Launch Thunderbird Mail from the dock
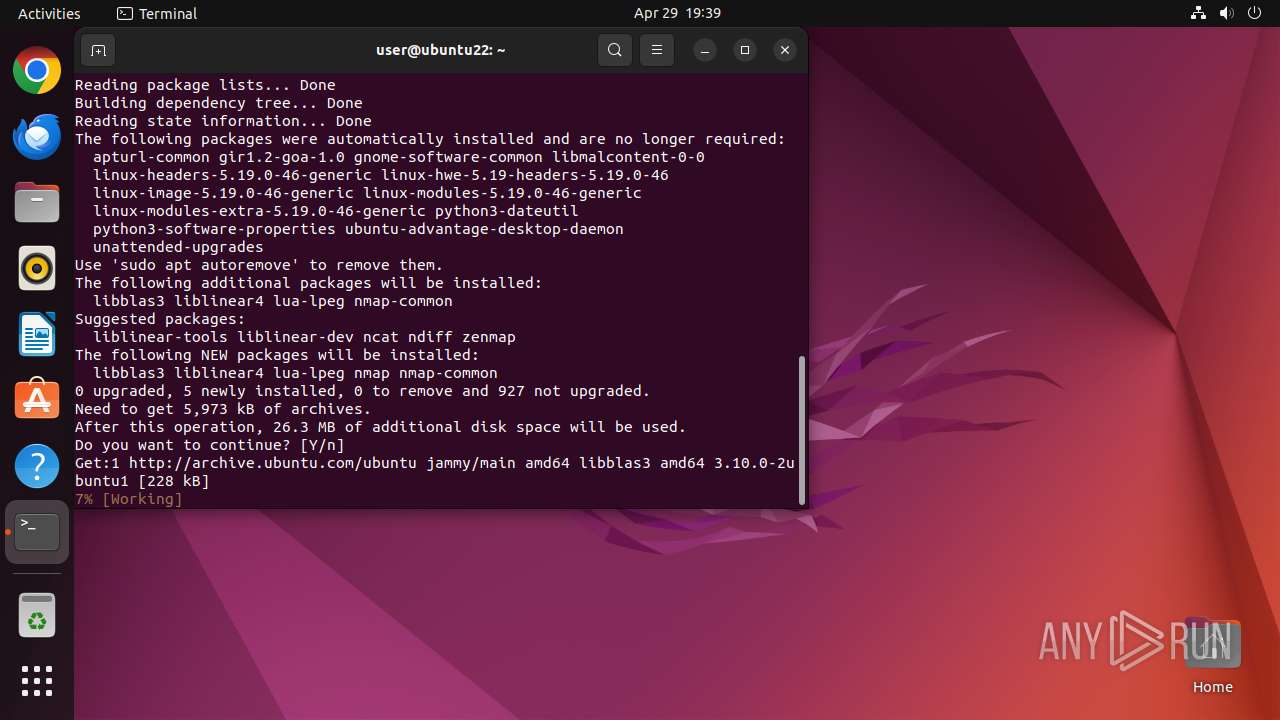1280x720 pixels. click(x=37, y=137)
